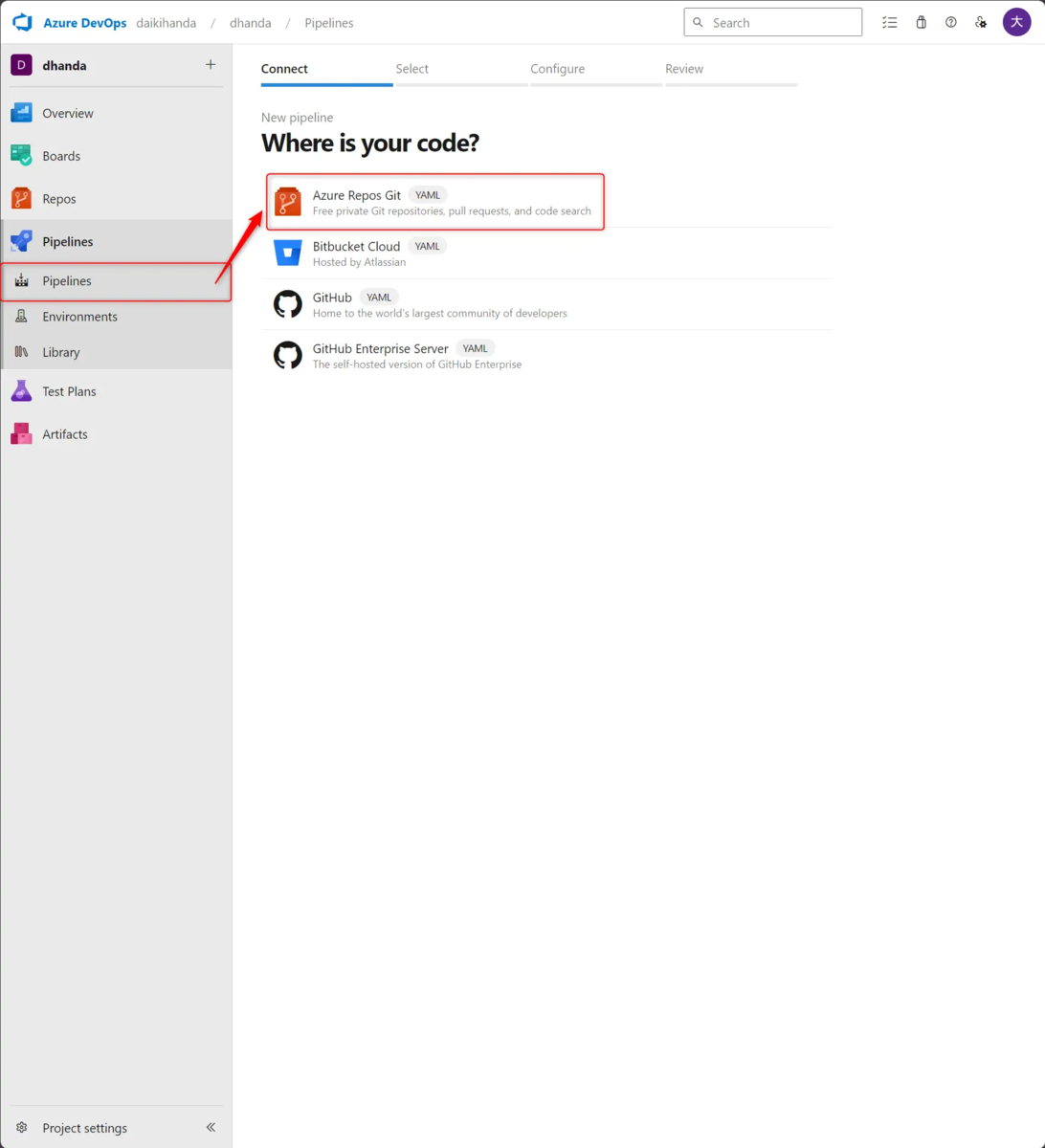The width and height of the screenshot is (1045, 1148).
Task: Open the Repos sidebar icon
Action: (x=21, y=199)
